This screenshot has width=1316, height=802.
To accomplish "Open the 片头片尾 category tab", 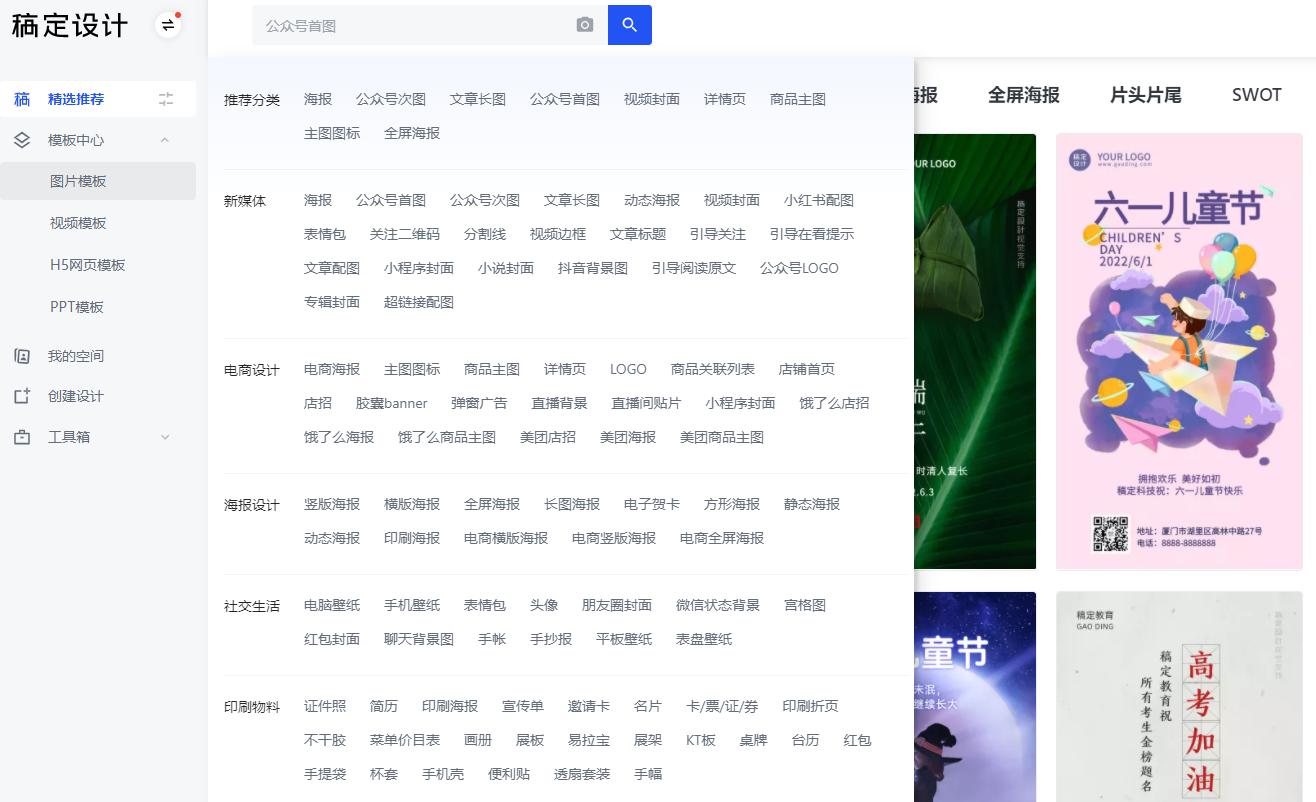I will [1145, 95].
